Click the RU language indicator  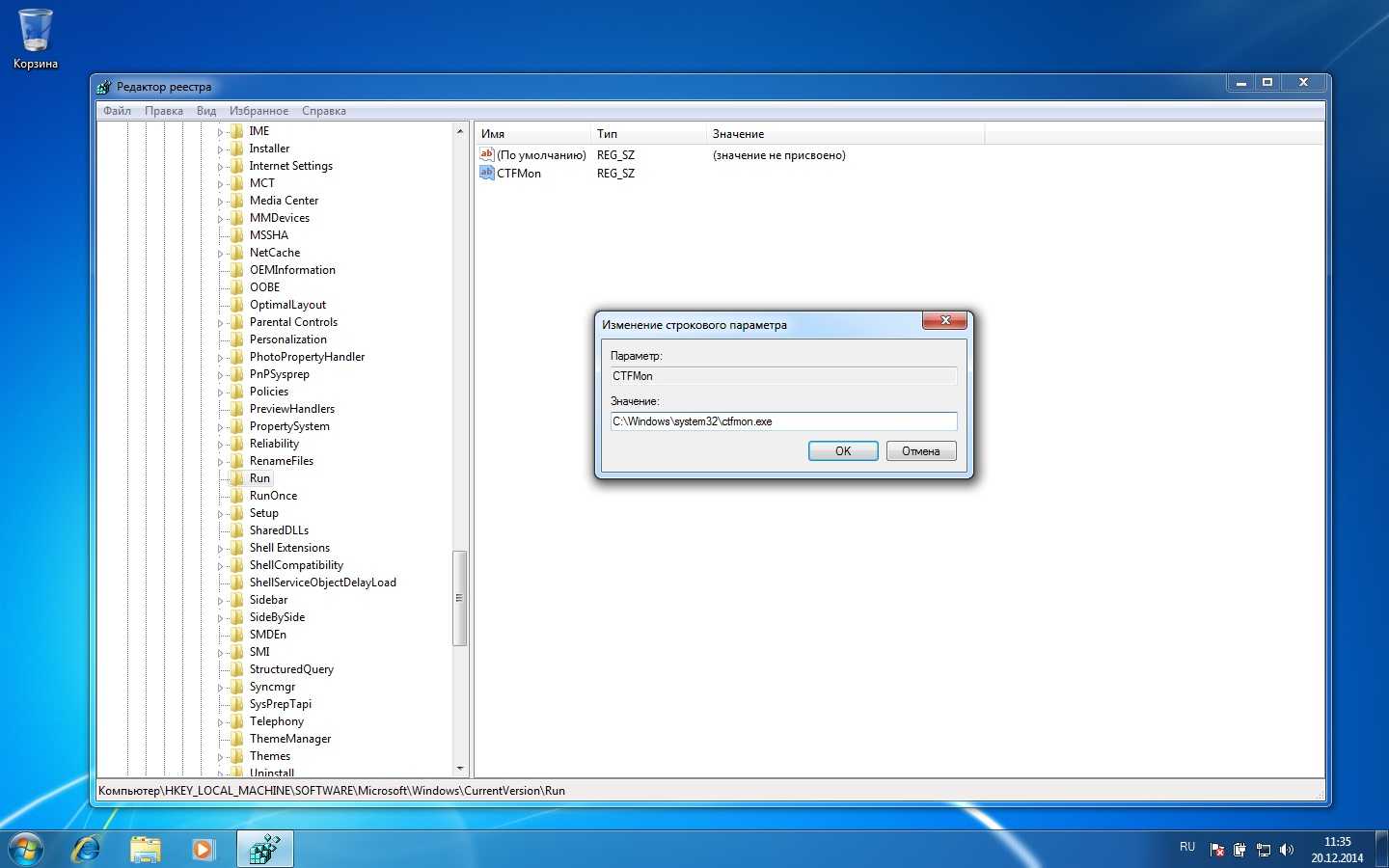pos(1187,847)
